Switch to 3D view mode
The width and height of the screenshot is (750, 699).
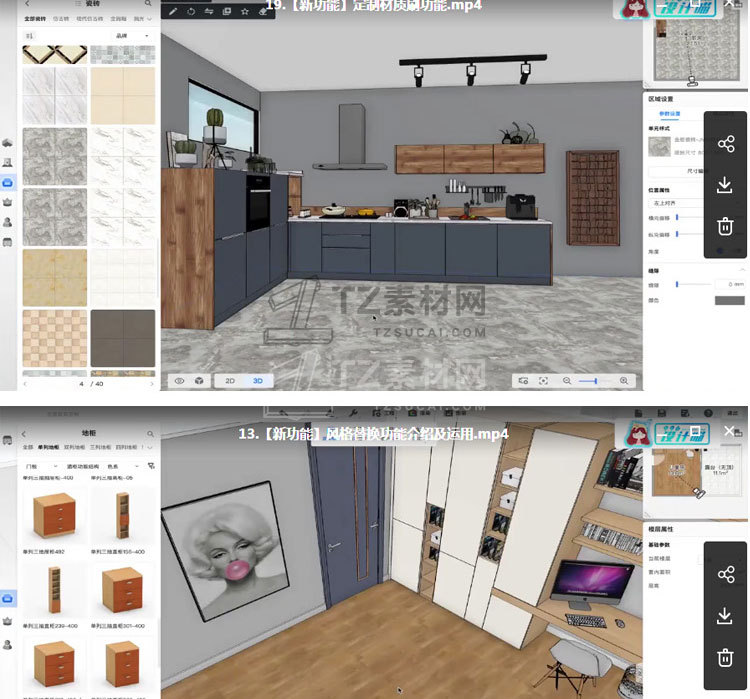[258, 381]
